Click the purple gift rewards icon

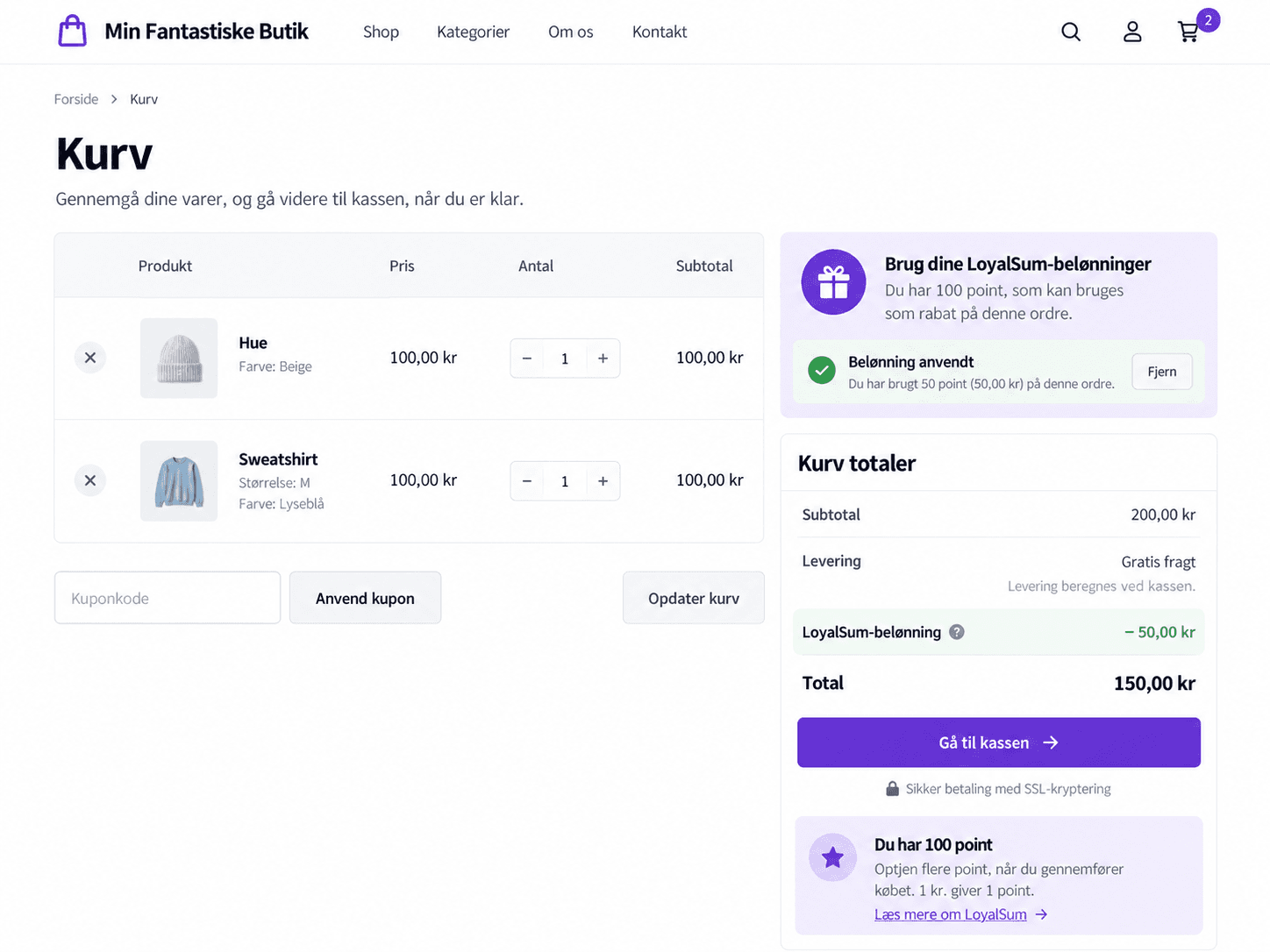[833, 282]
